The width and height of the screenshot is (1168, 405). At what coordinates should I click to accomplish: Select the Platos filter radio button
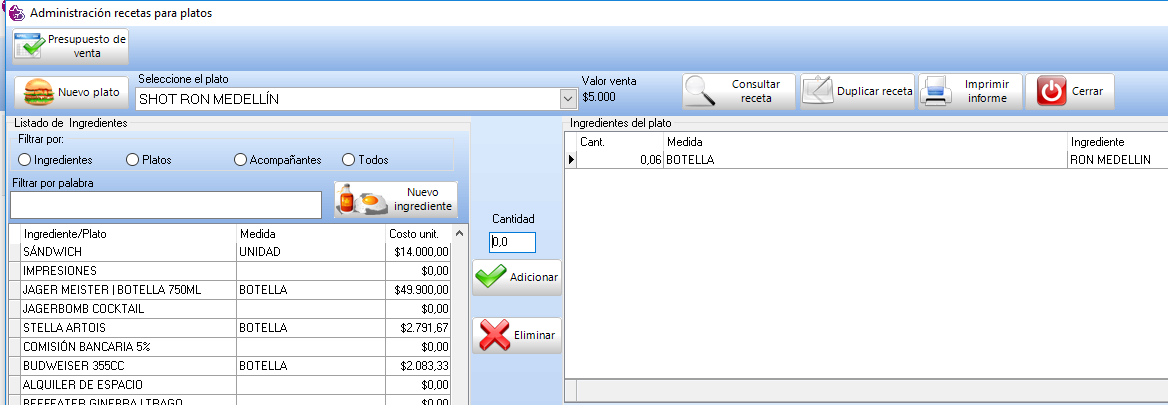point(133,160)
